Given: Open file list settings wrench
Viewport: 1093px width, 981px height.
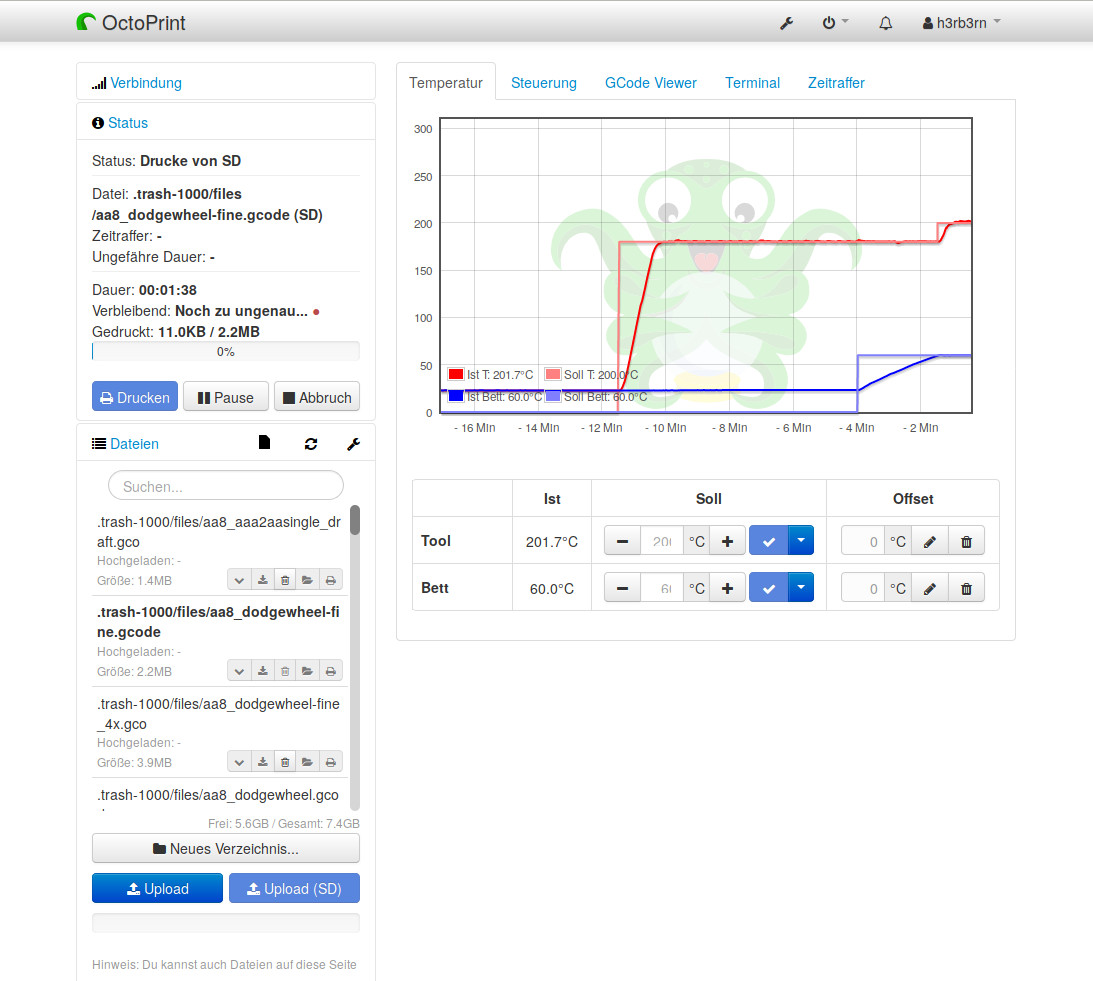Looking at the screenshot, I should click(353, 444).
